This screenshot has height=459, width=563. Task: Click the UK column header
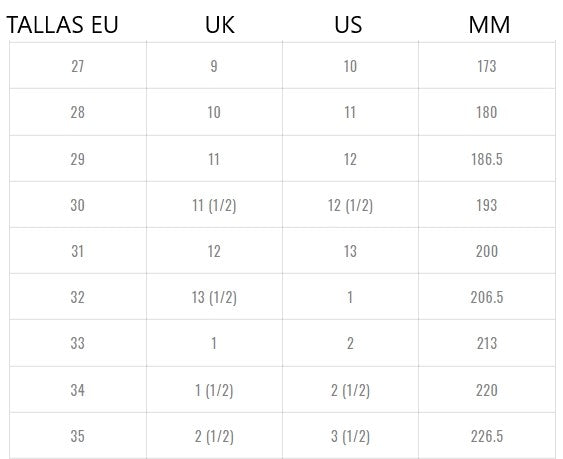[220, 25]
